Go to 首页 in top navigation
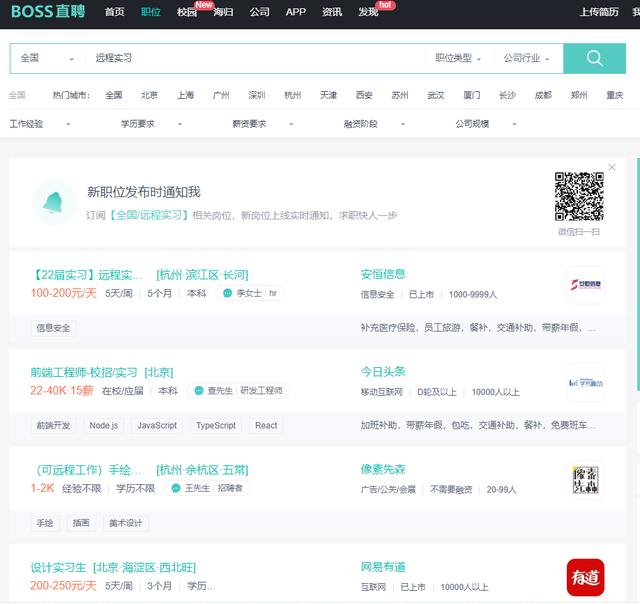640x604 pixels. 114,12
